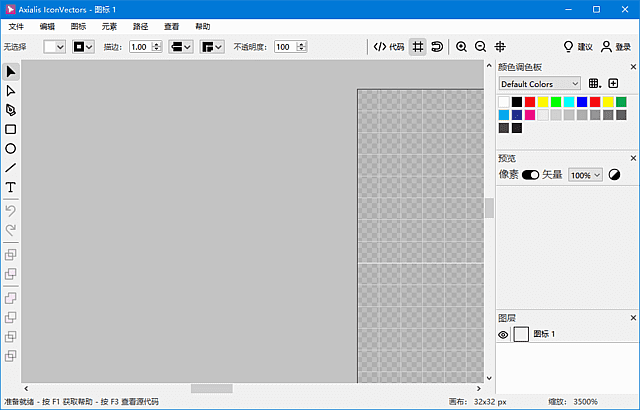Screen dimensions: 640x410
Task: Open the 文件 menu
Action: 16,26
